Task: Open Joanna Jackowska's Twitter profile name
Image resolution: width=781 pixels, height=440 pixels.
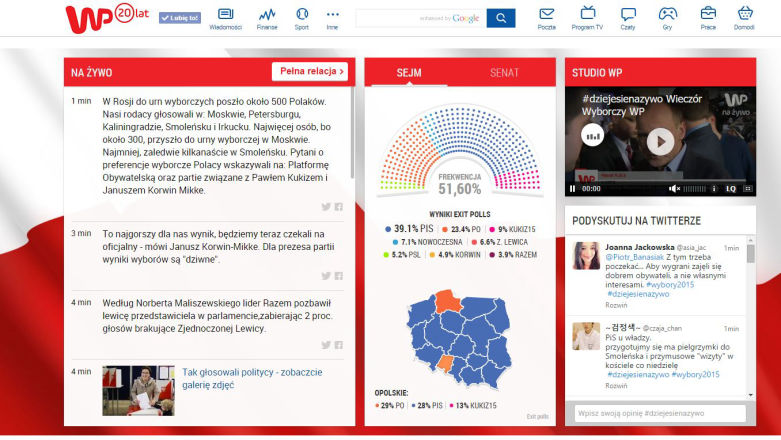Action: click(x=640, y=247)
